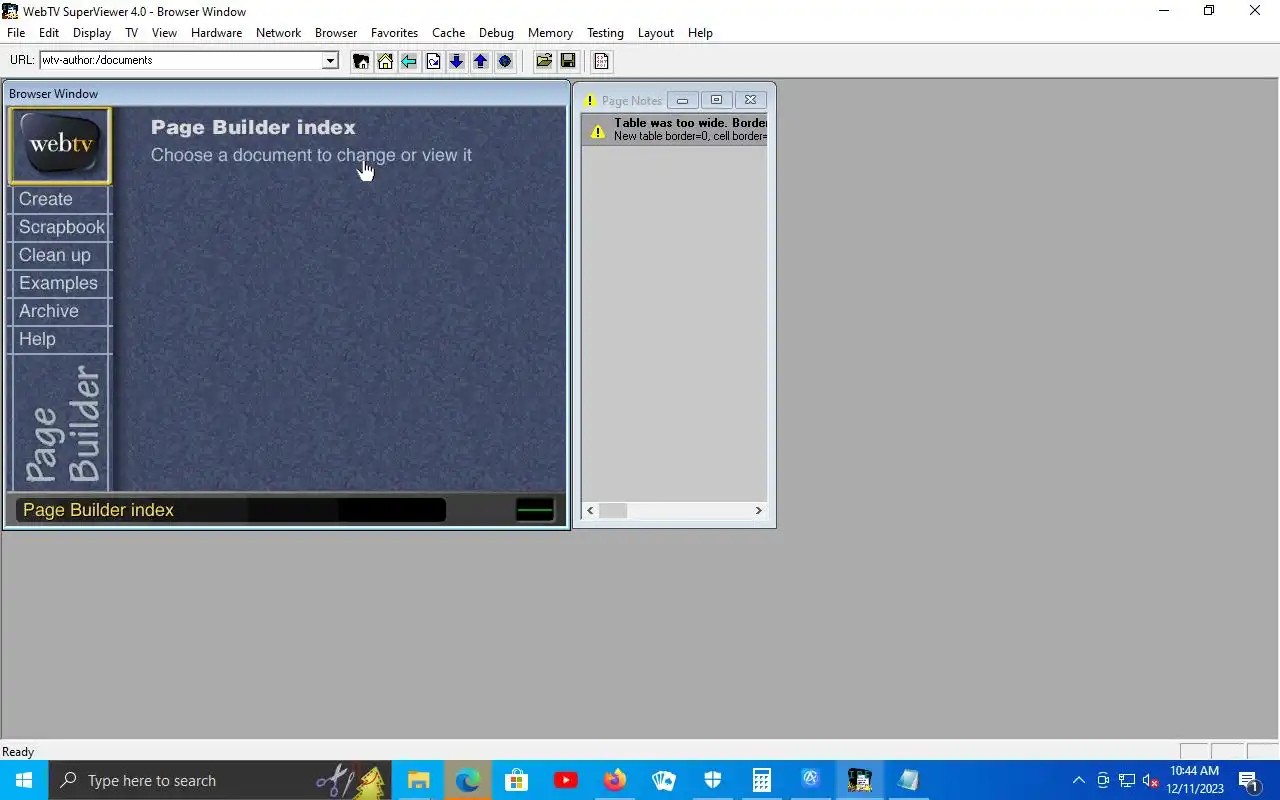Click the open folder toolbar icon
The width and height of the screenshot is (1280, 800).
[544, 61]
